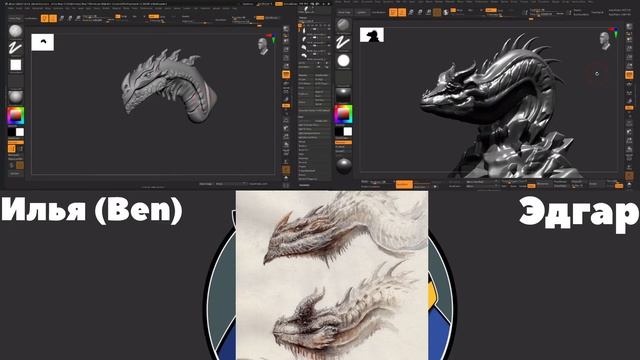The image size is (640, 360).
Task: Open material sphere picker in left ZBrush window
Action: (x=16, y=97)
